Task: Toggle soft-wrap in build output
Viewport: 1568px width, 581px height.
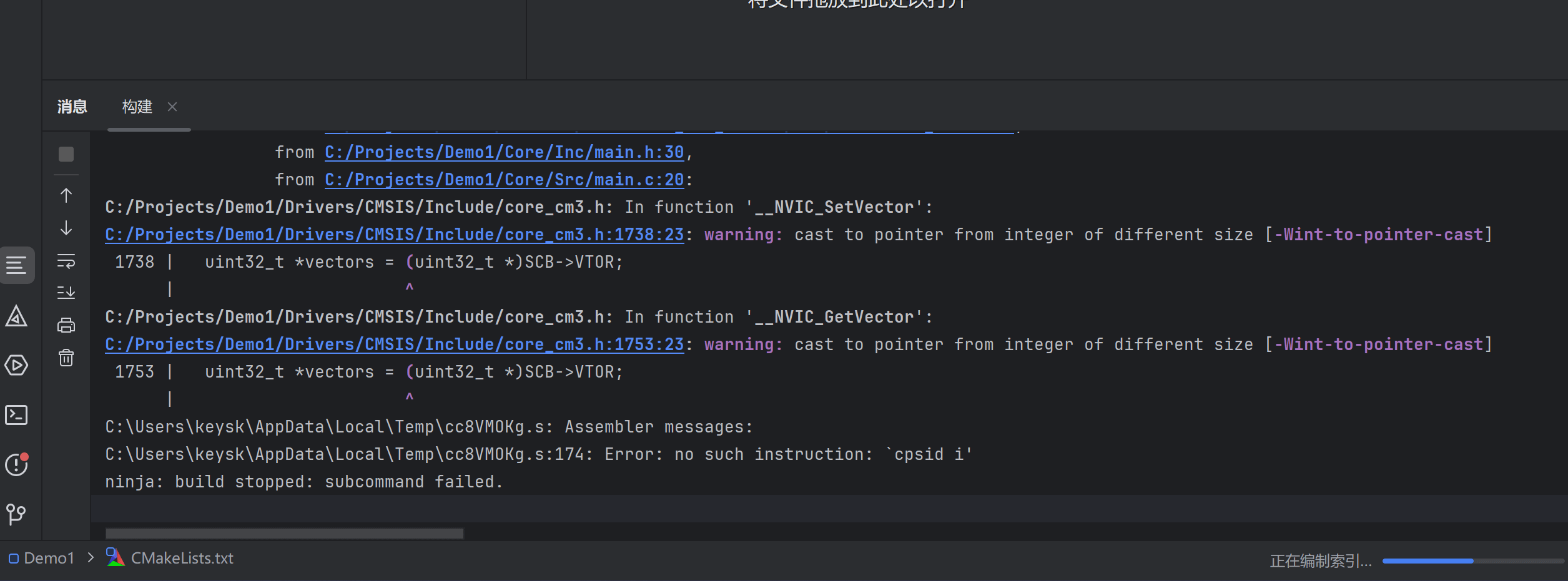Action: click(66, 260)
